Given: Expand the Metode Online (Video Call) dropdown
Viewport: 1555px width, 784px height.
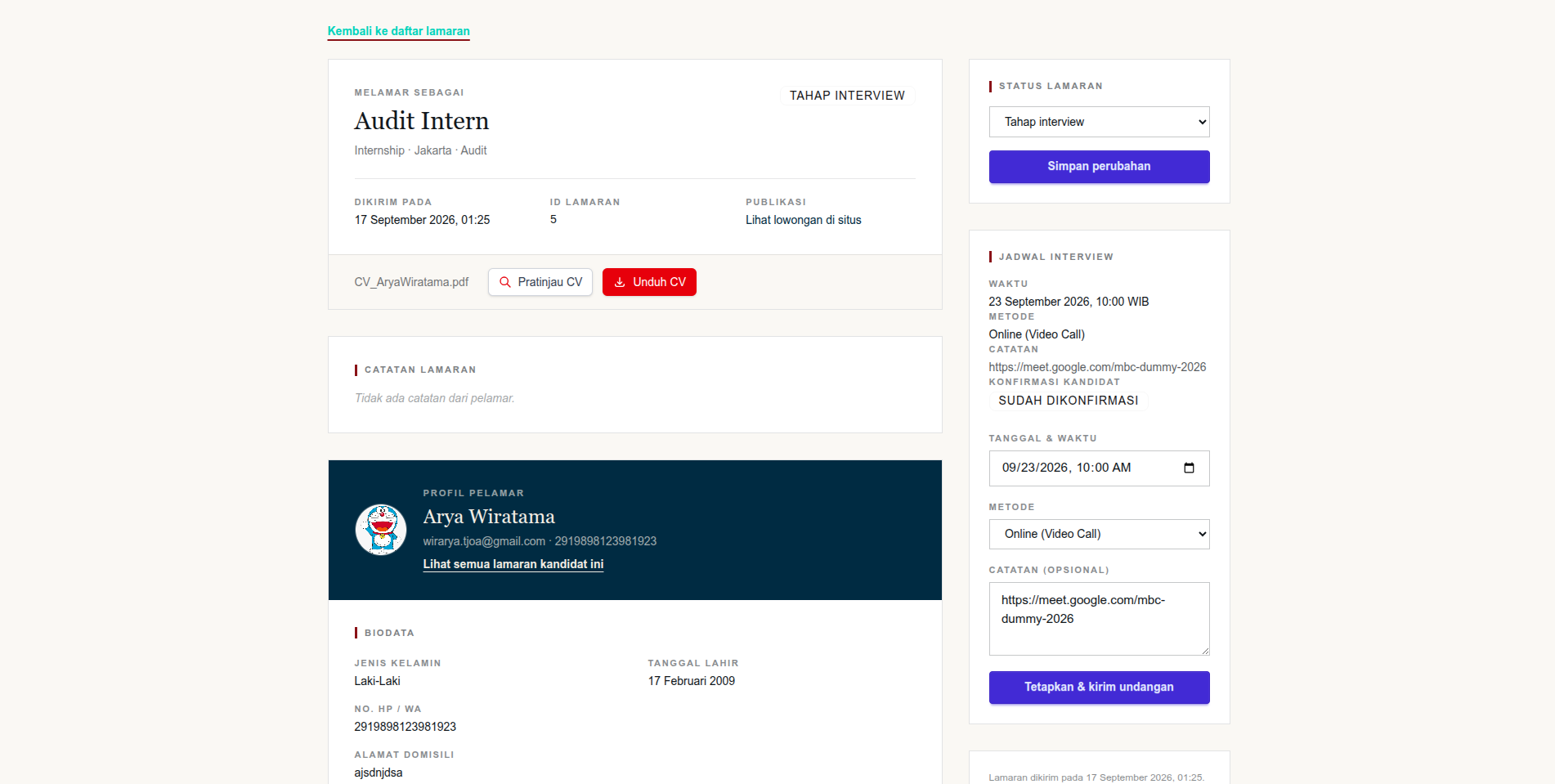Looking at the screenshot, I should pos(1099,534).
